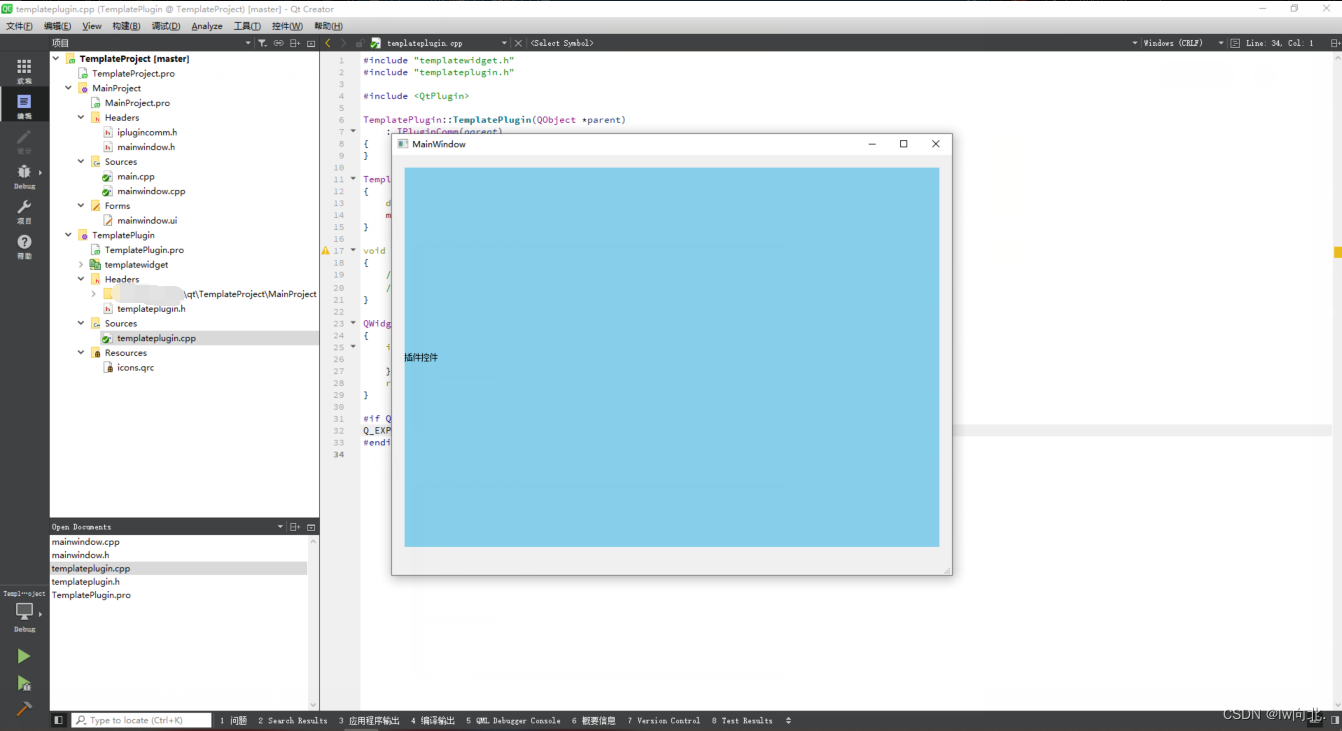Close the templateplugin.cpp editor document
1342x731 pixels.
[518, 43]
